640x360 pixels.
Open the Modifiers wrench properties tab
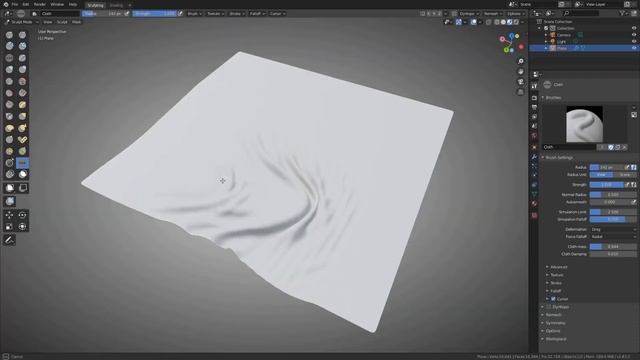pyautogui.click(x=534, y=157)
